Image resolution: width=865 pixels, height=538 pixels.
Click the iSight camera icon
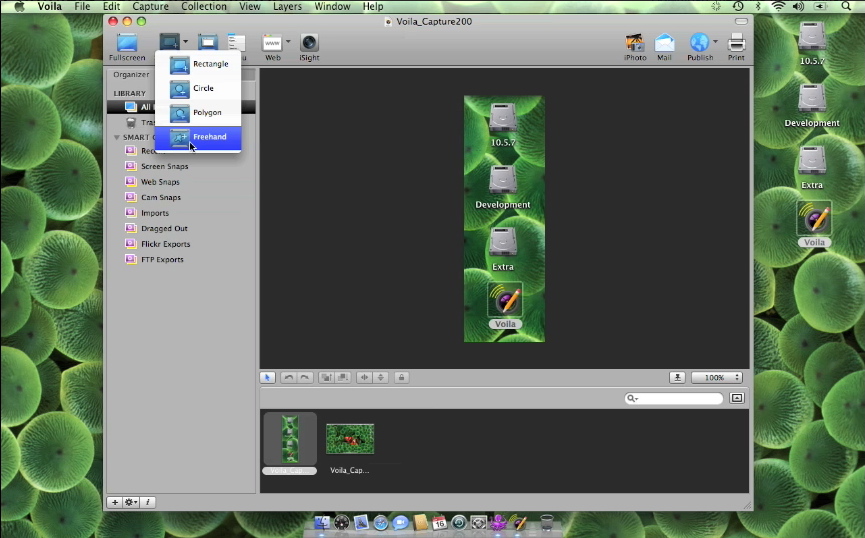point(309,42)
